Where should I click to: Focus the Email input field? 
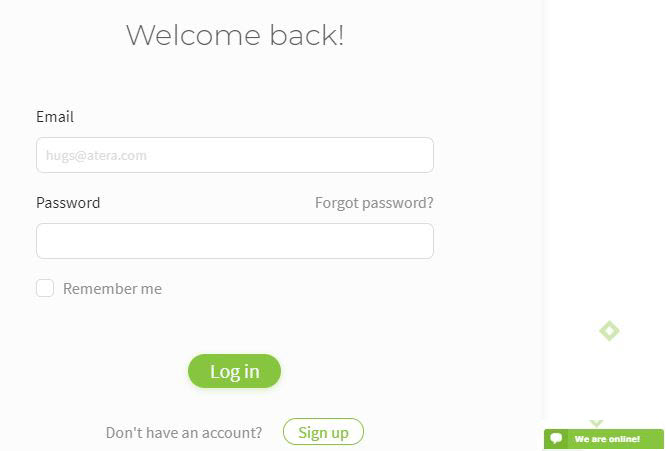235,155
